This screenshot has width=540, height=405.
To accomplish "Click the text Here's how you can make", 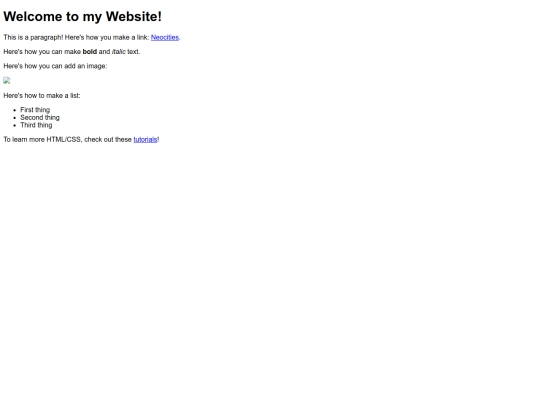I will click(x=42, y=52).
